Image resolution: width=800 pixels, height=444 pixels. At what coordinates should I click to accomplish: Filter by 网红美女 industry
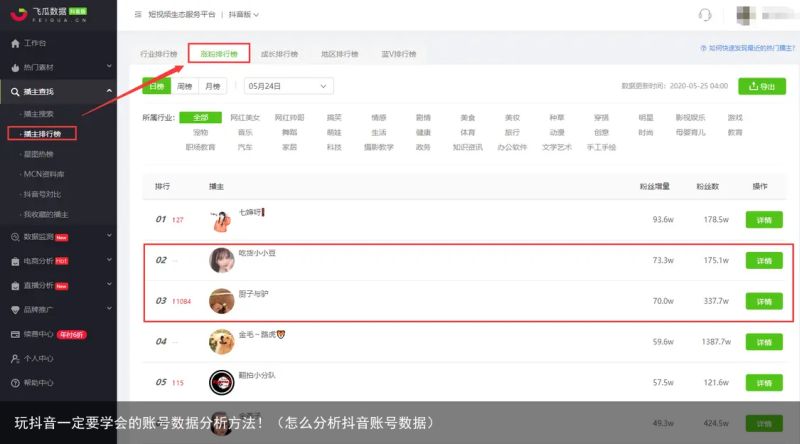(x=245, y=117)
